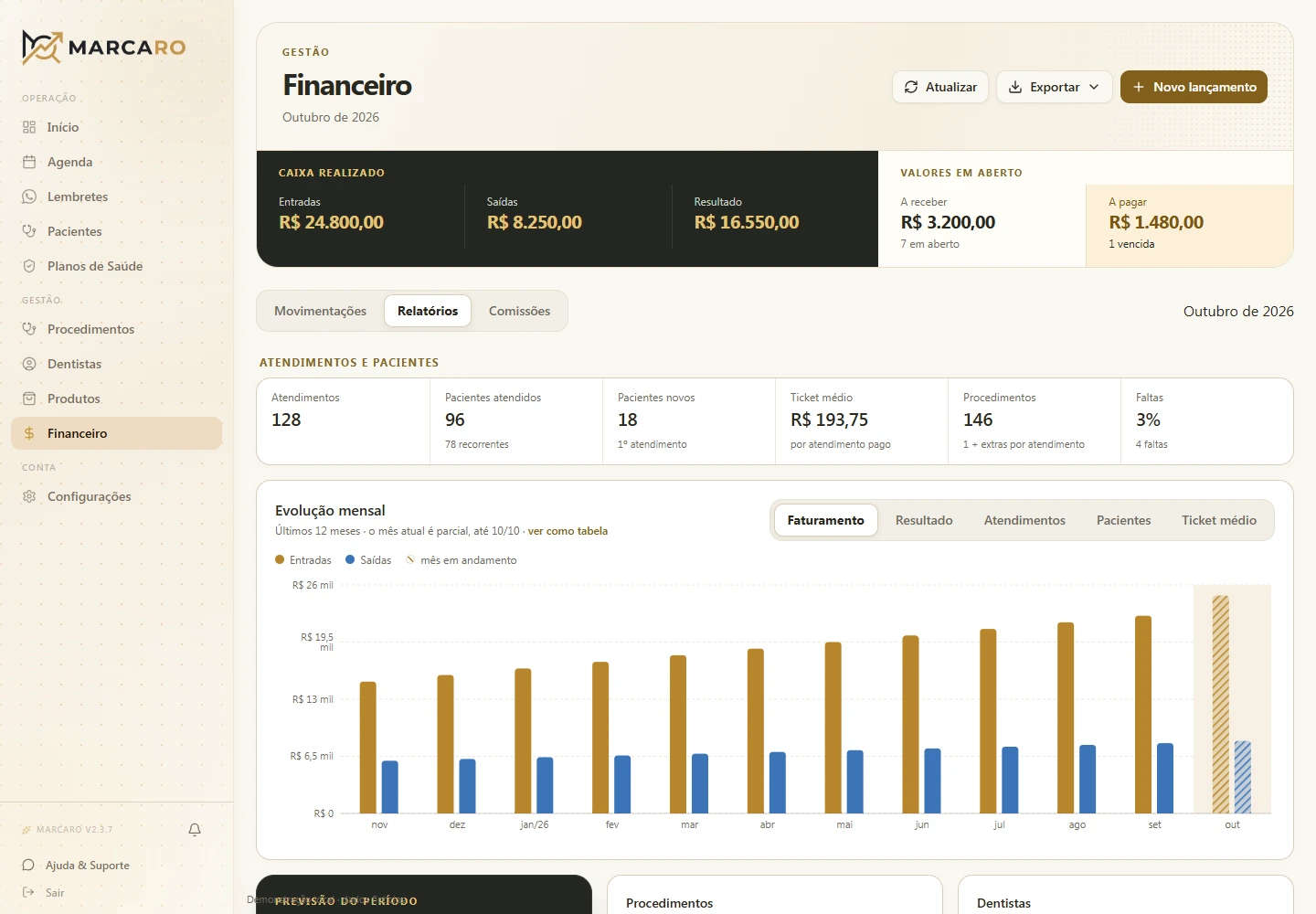Click the download icon in Exportar

click(1015, 87)
